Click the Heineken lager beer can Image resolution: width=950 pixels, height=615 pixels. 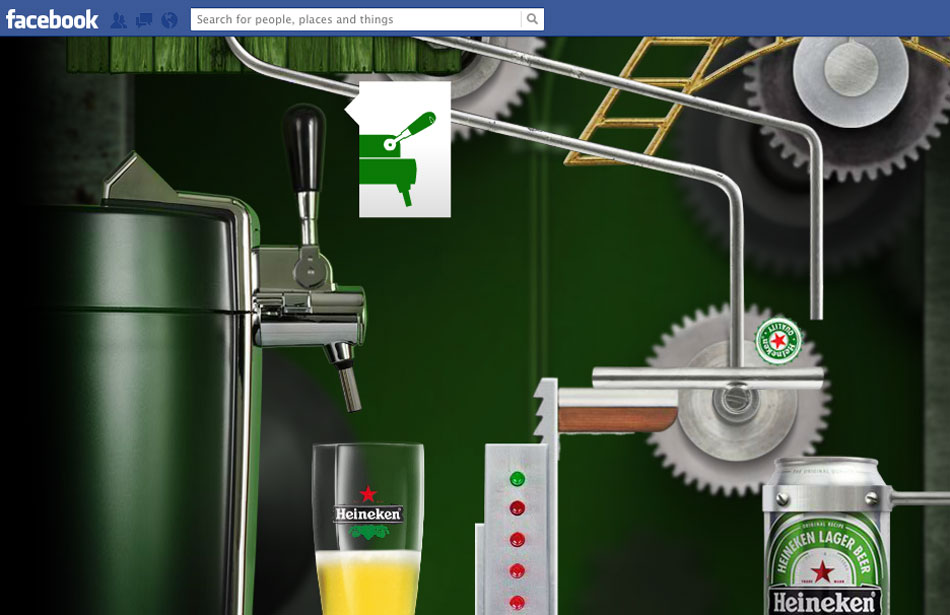click(x=825, y=536)
